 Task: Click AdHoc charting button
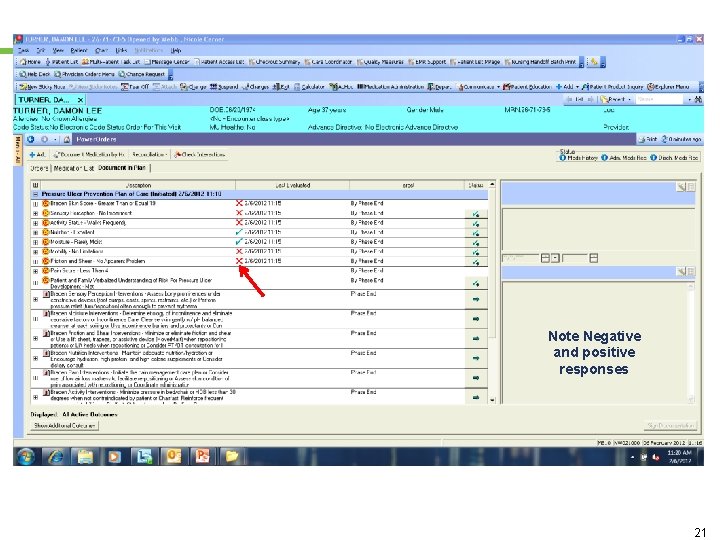341,86
